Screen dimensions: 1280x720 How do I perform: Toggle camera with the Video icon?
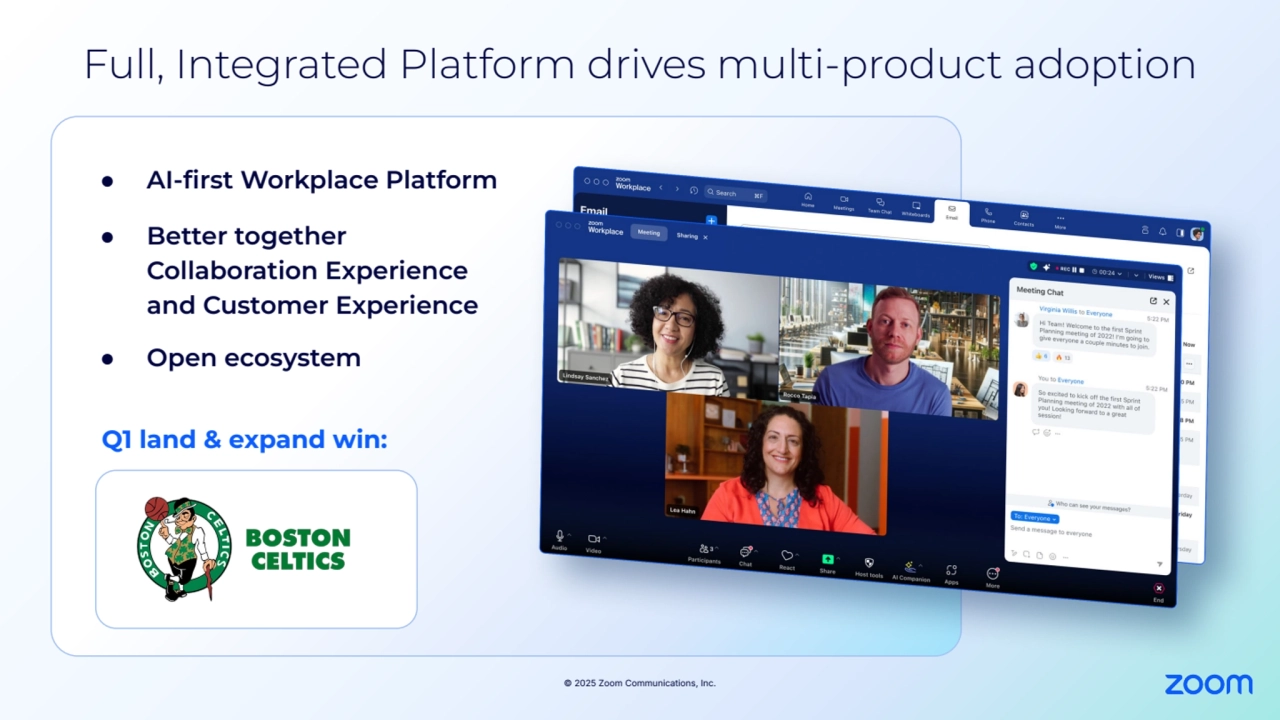593,539
